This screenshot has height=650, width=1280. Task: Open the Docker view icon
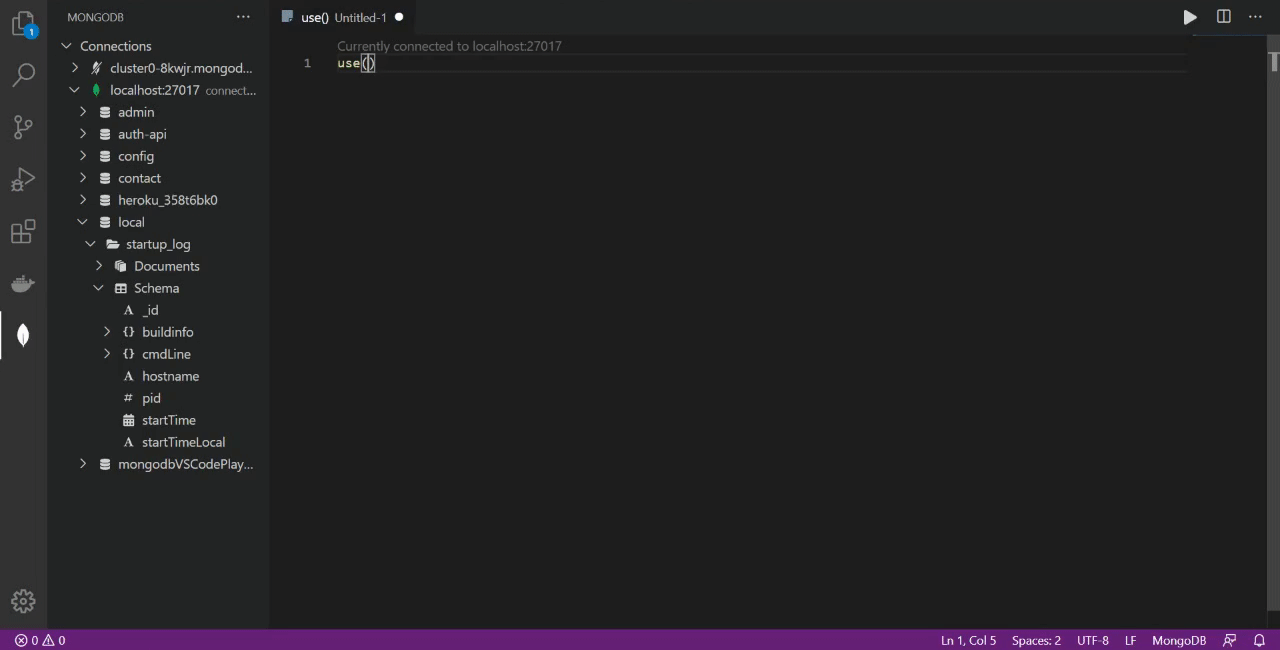tap(23, 284)
